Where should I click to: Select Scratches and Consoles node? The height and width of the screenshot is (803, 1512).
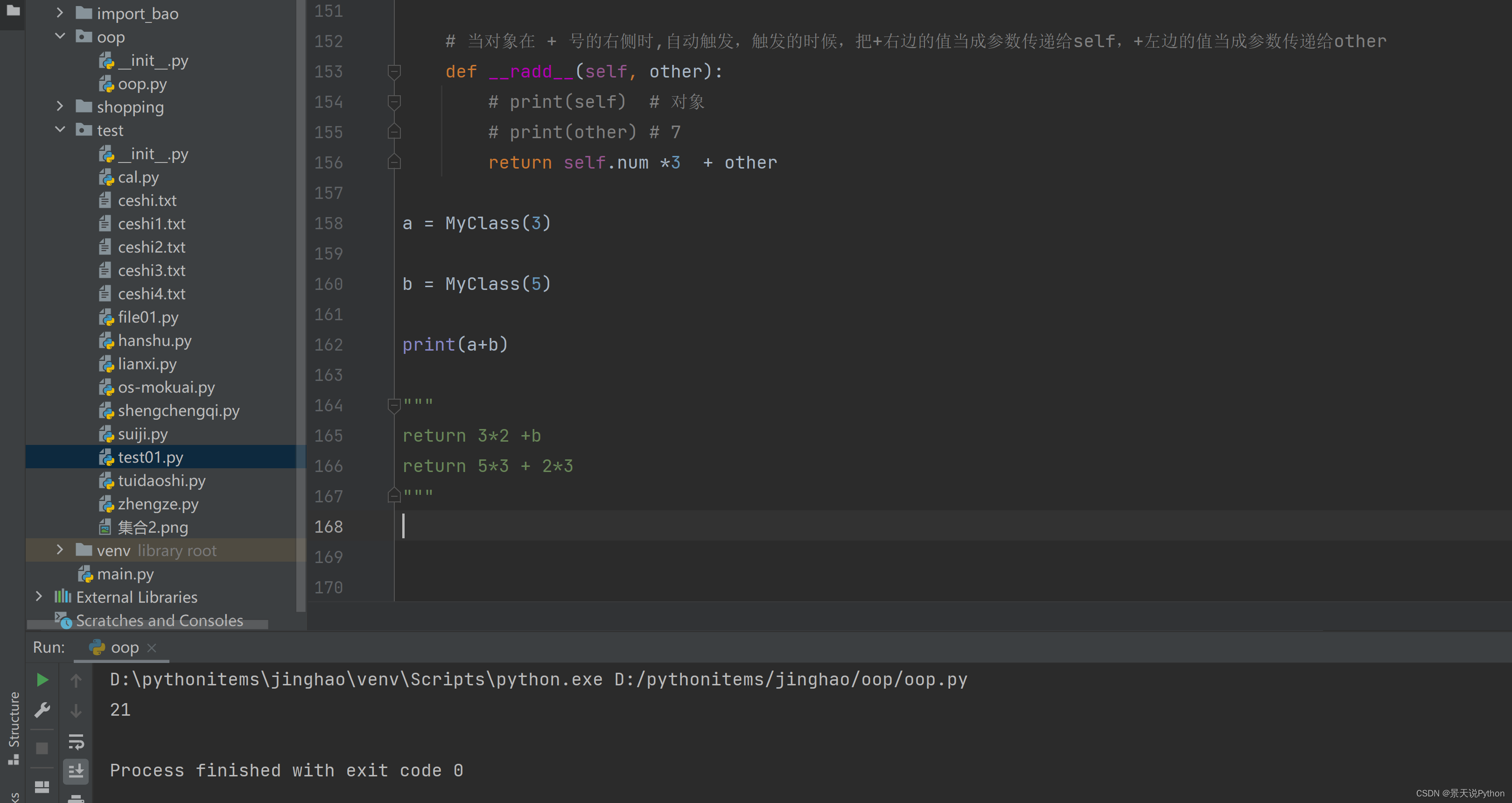(x=149, y=620)
